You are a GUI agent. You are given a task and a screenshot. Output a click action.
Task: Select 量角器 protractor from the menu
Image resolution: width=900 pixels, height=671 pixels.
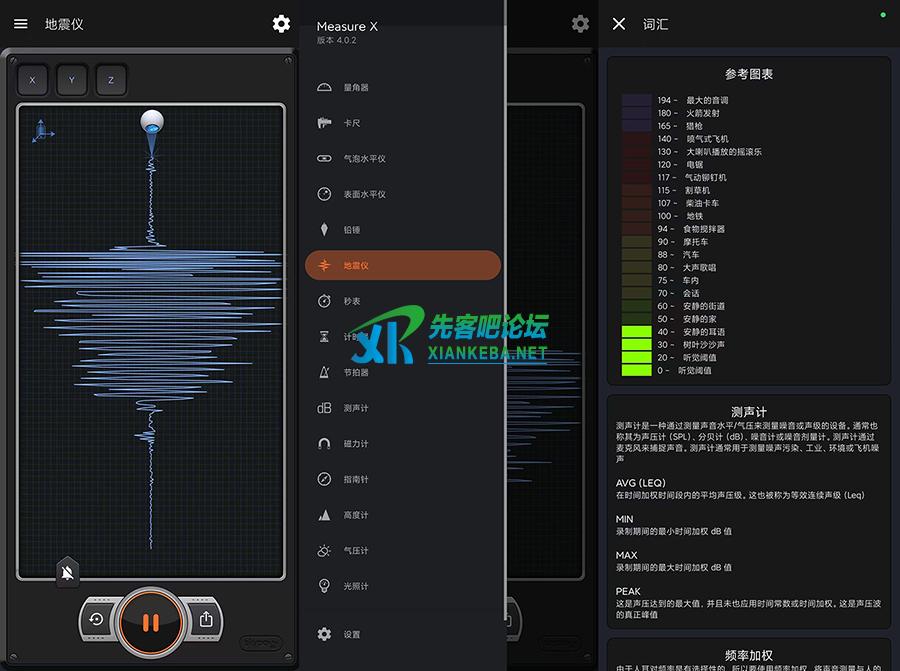click(356, 87)
